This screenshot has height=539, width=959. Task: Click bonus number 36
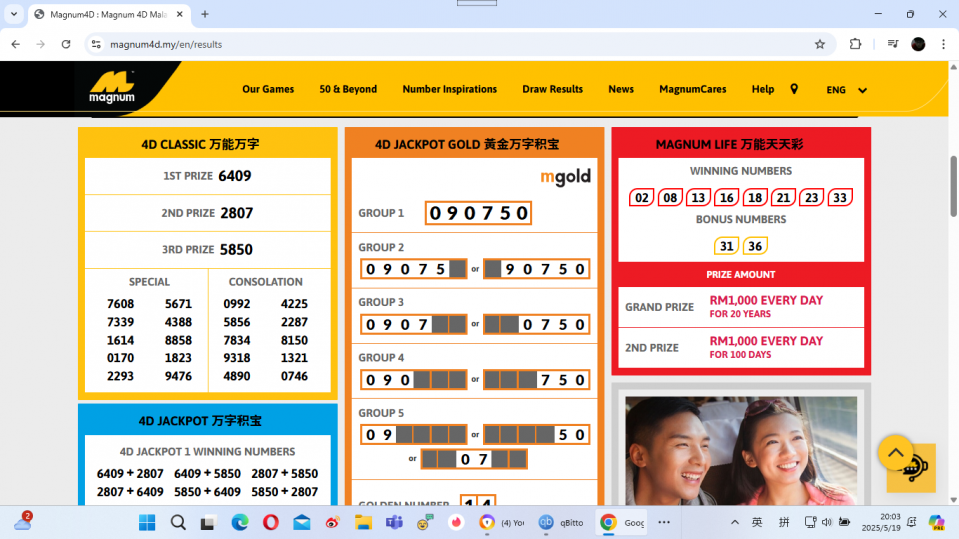pyautogui.click(x=755, y=246)
